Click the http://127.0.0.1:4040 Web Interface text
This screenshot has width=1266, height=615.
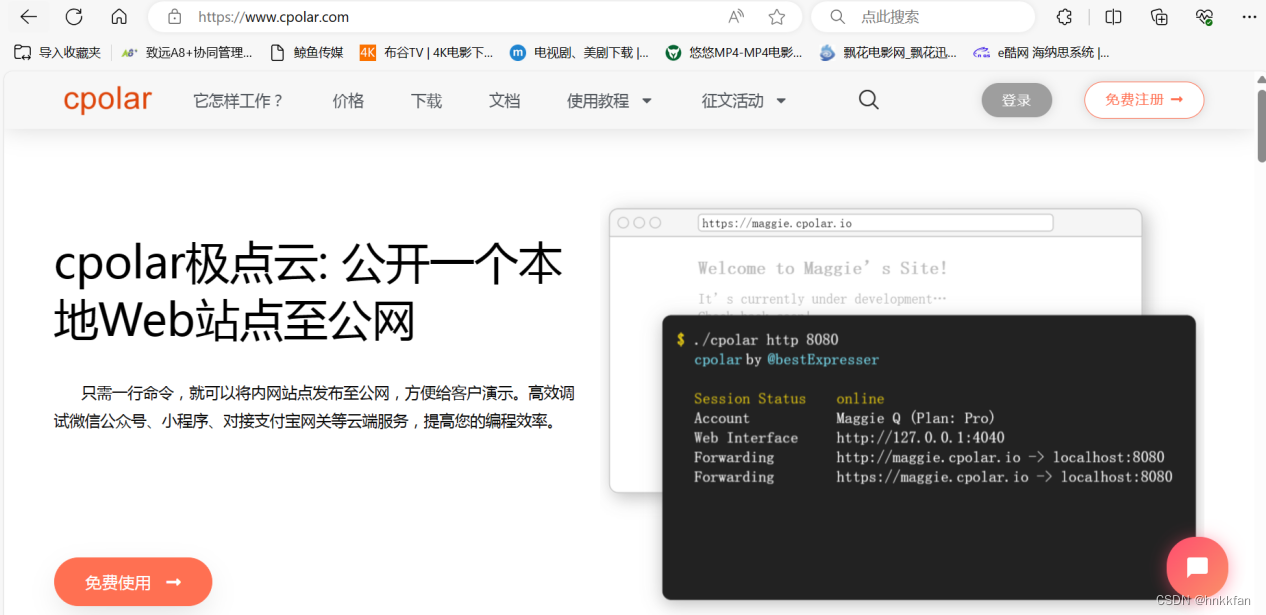(920, 438)
